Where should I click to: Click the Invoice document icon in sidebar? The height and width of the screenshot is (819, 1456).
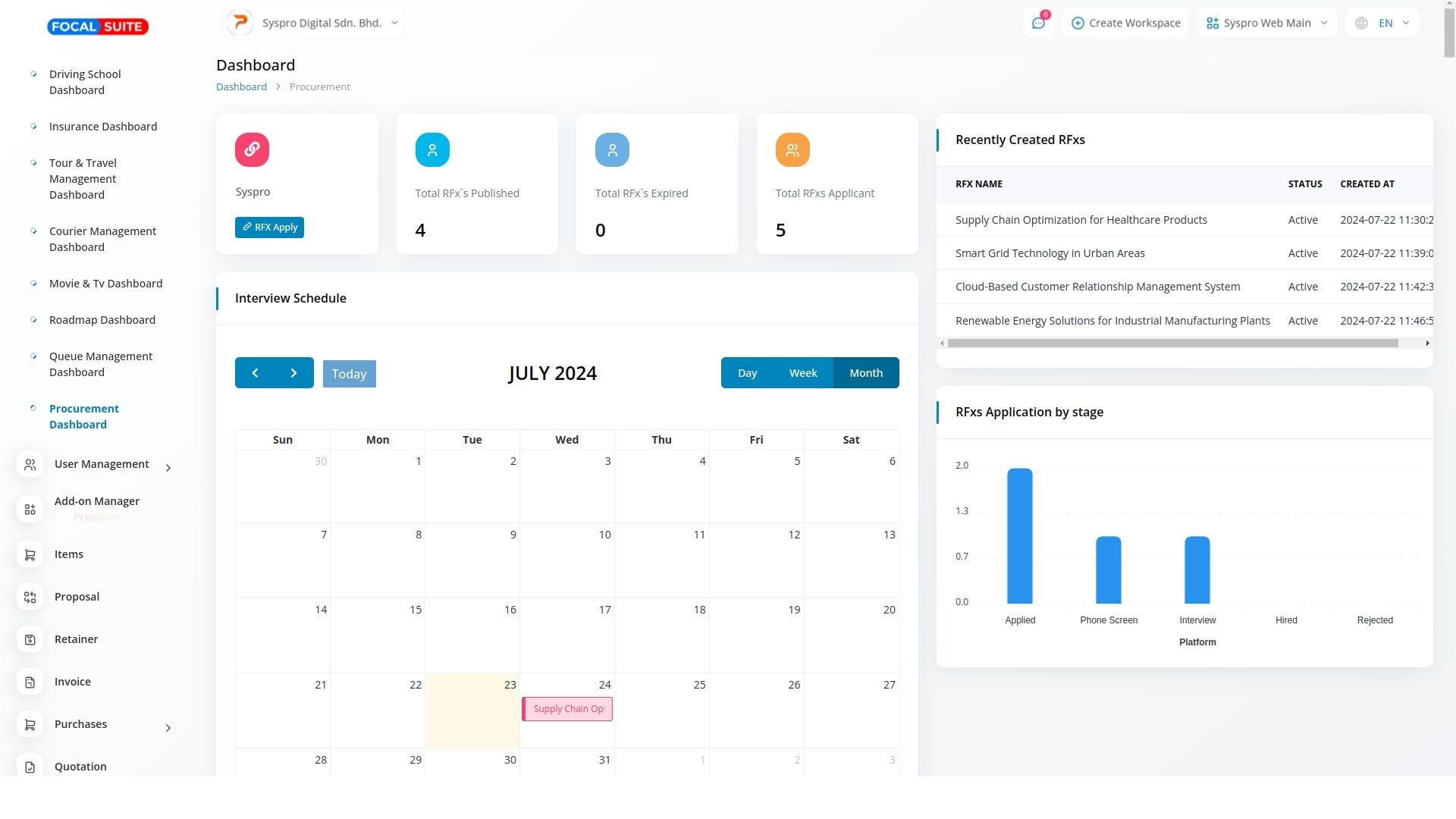(30, 682)
